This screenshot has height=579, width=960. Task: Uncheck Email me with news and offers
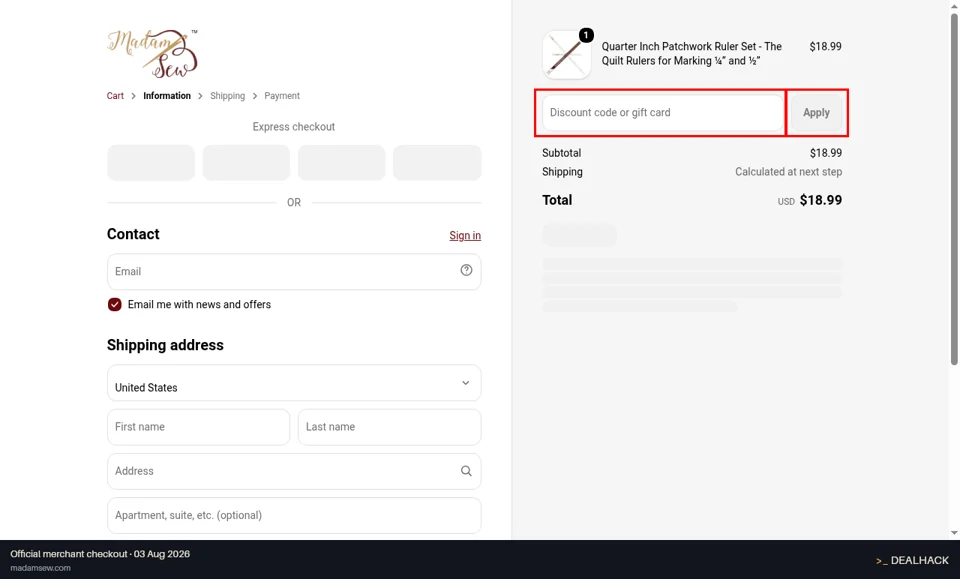114,304
